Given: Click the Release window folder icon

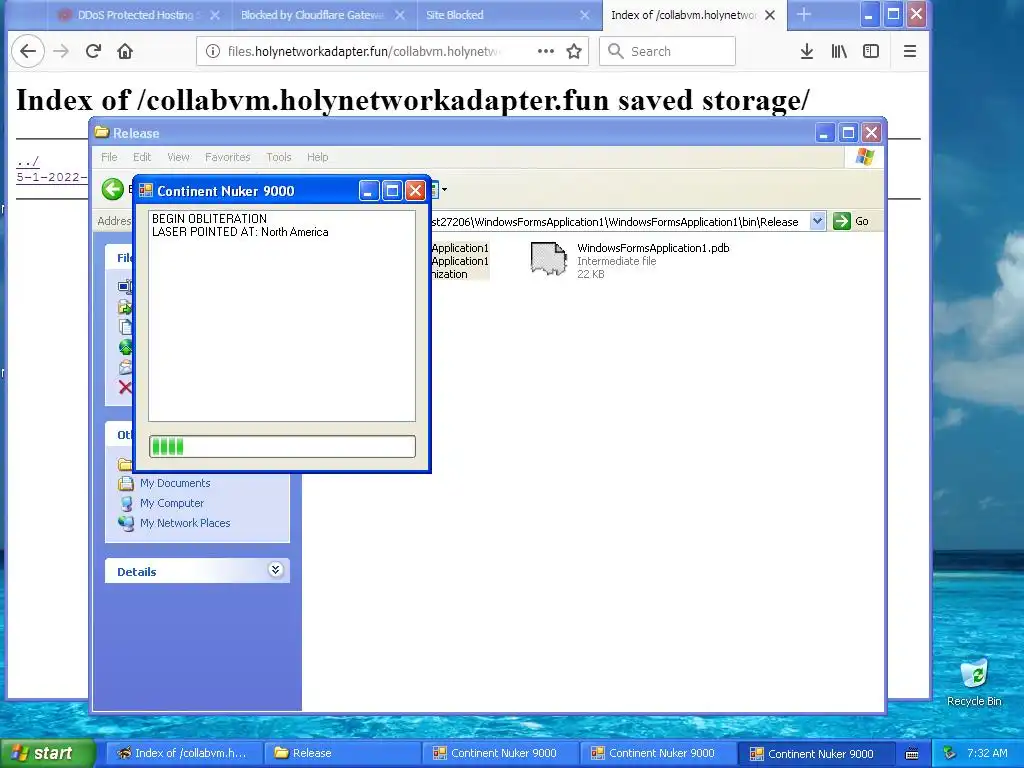Looking at the screenshot, I should click(101, 133).
